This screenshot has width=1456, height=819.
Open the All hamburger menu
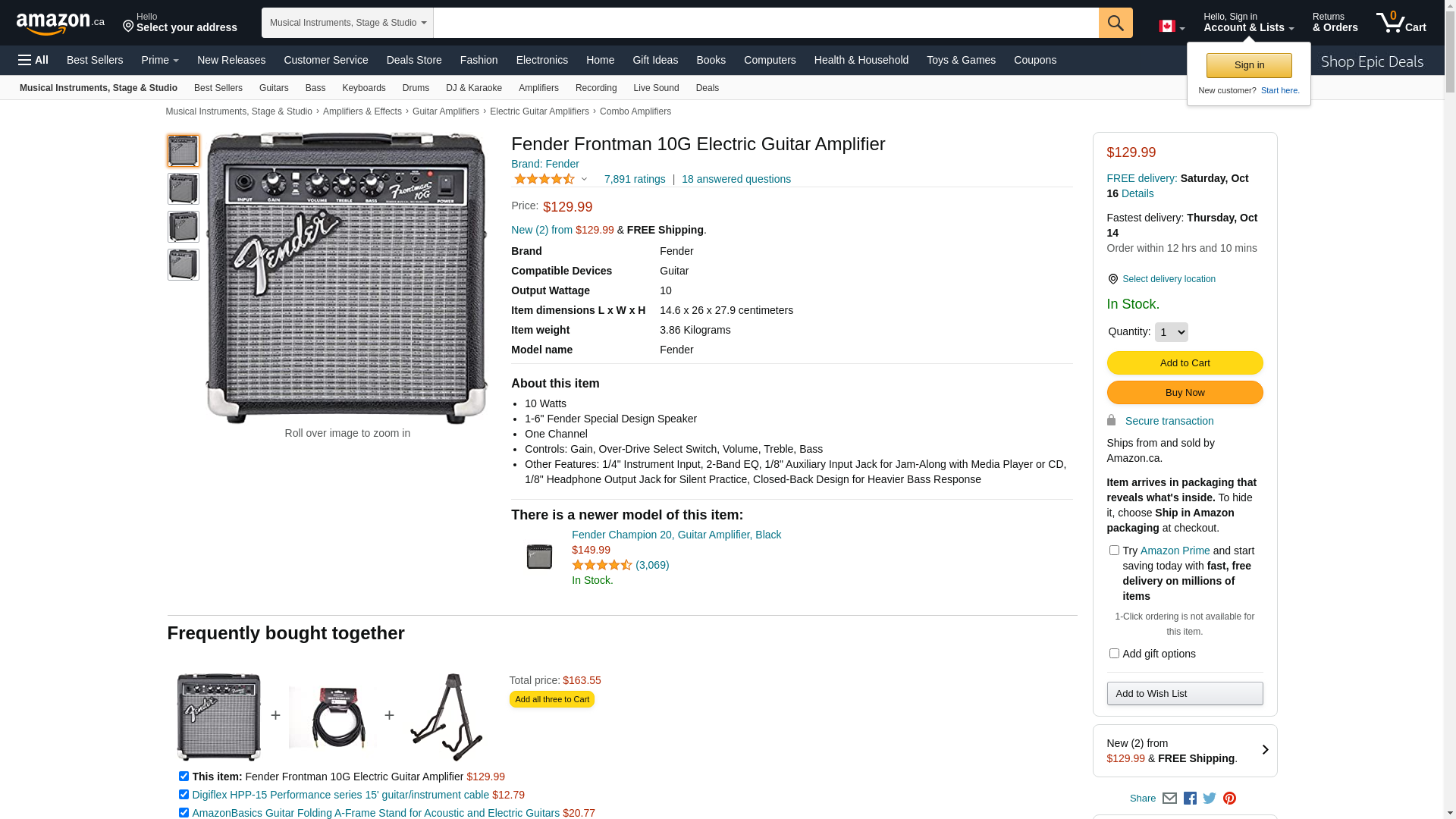pos(33,60)
